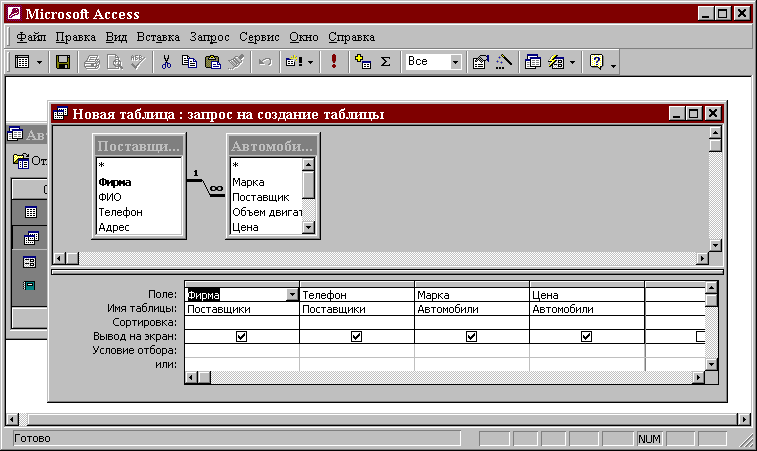Click the New Object toolbar icon

tap(556, 62)
